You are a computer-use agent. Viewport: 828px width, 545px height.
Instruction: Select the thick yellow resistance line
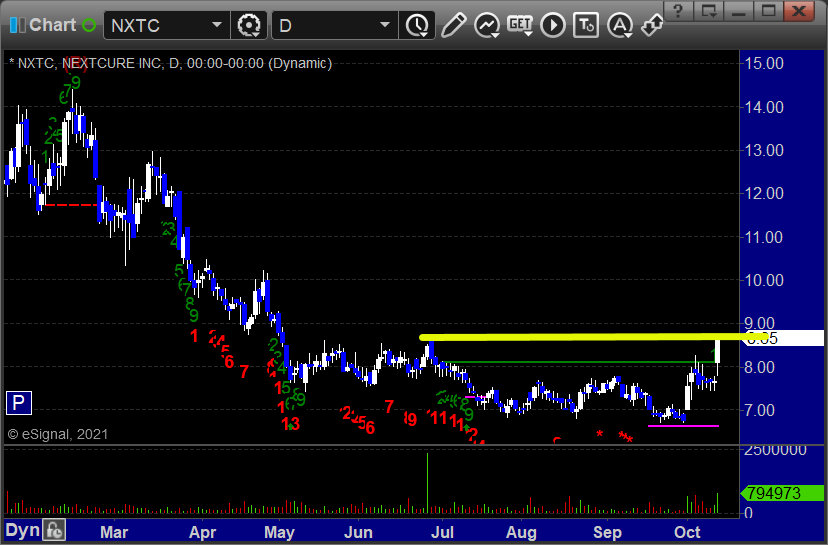point(594,336)
